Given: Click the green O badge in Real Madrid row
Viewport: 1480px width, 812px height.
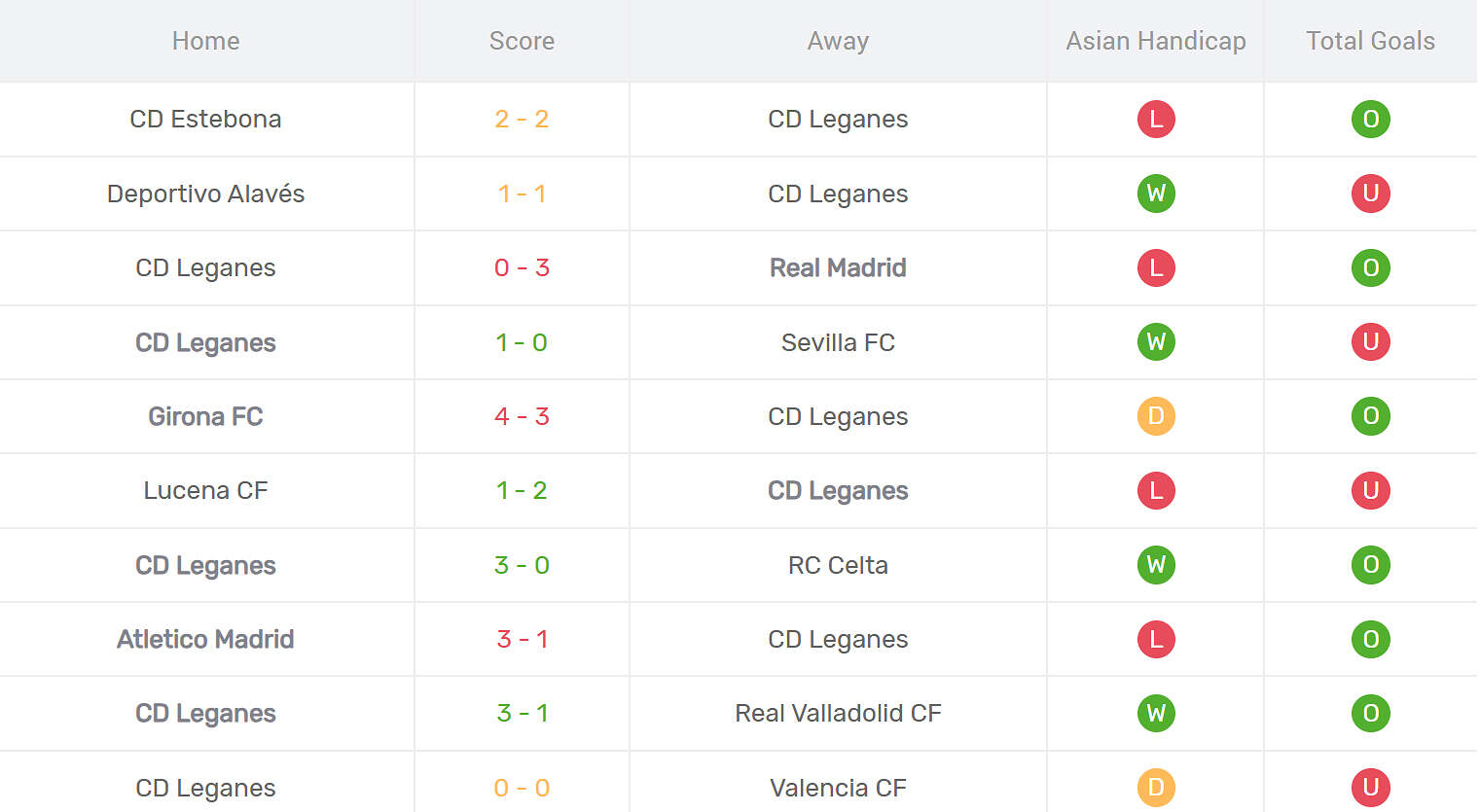Looking at the screenshot, I should click(x=1370, y=267).
